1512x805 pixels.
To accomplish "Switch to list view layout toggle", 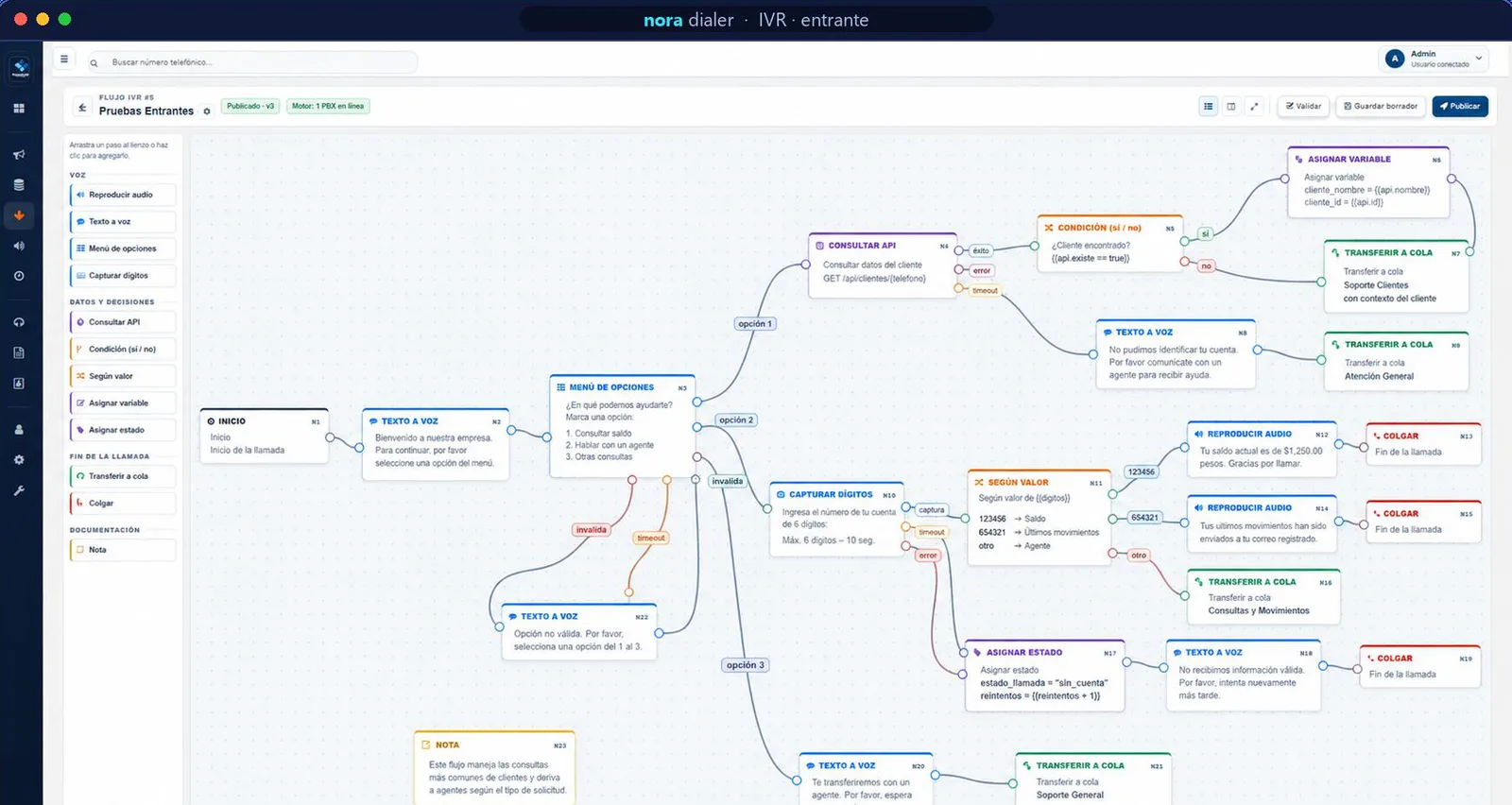I will coord(1209,107).
